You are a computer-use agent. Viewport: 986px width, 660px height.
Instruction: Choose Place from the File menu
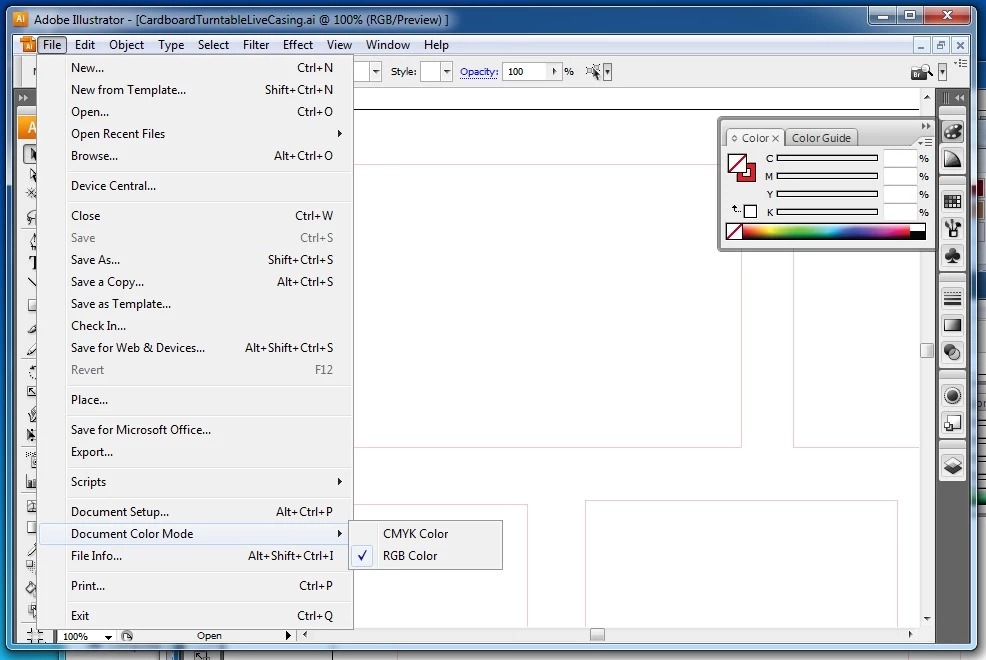pyautogui.click(x=195, y=400)
